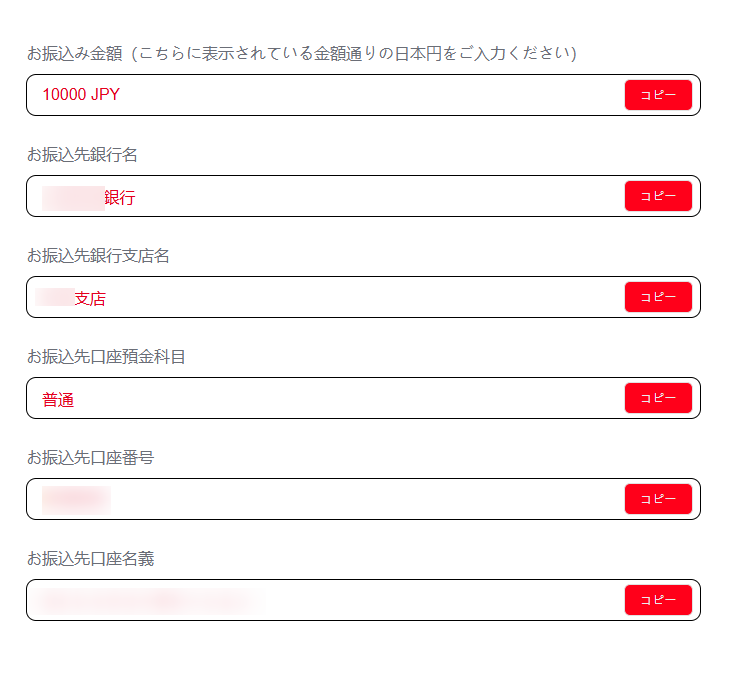
Task: Click the お振込先口座預金科目 label
Action: coord(106,357)
